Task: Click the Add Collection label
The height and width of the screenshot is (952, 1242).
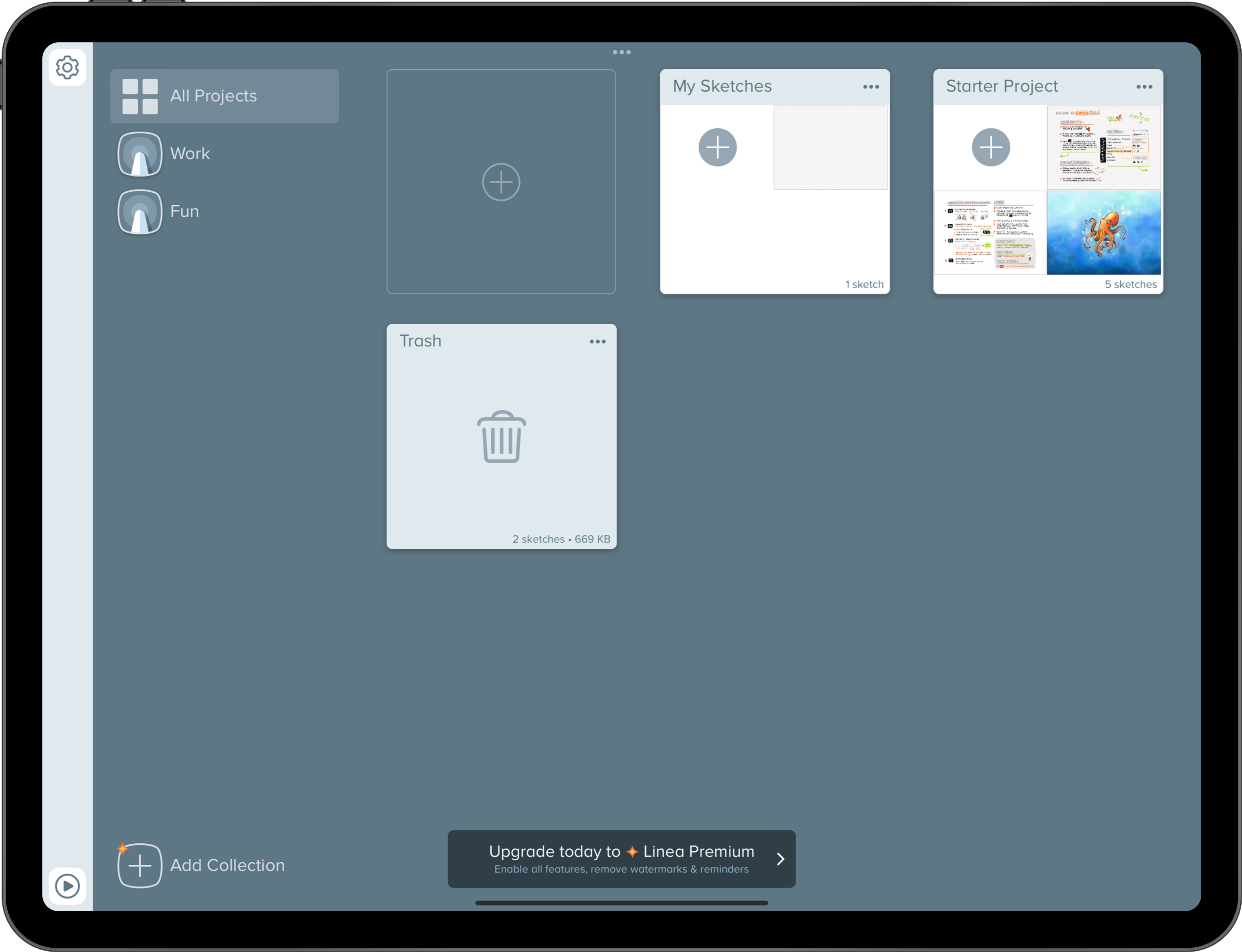Action: [227, 865]
